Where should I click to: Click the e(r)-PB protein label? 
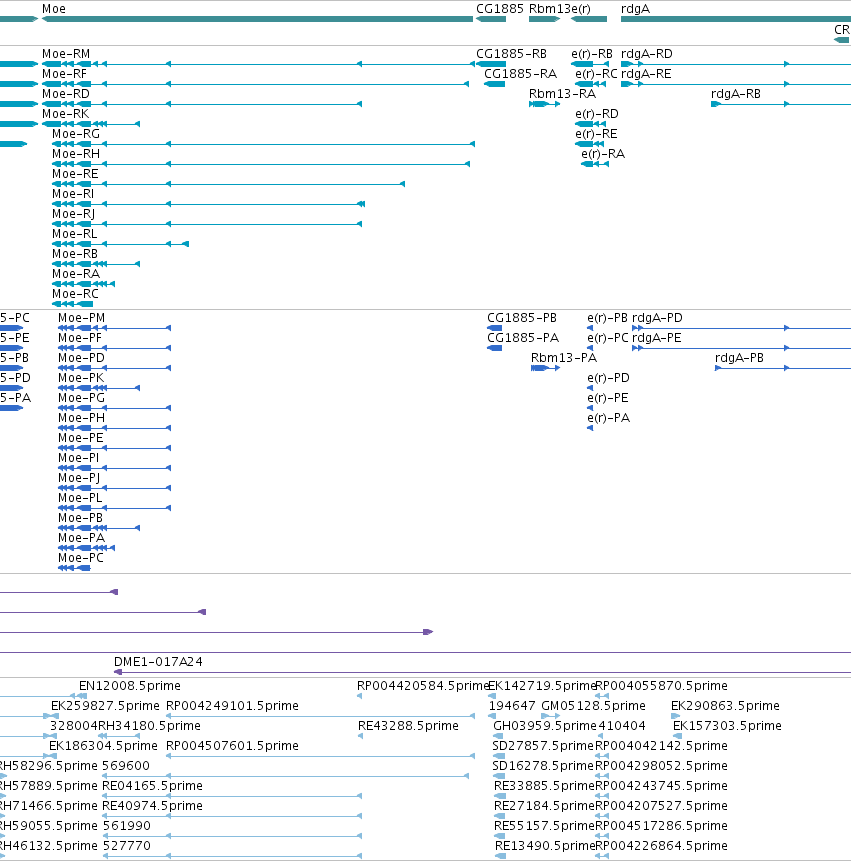607,318
